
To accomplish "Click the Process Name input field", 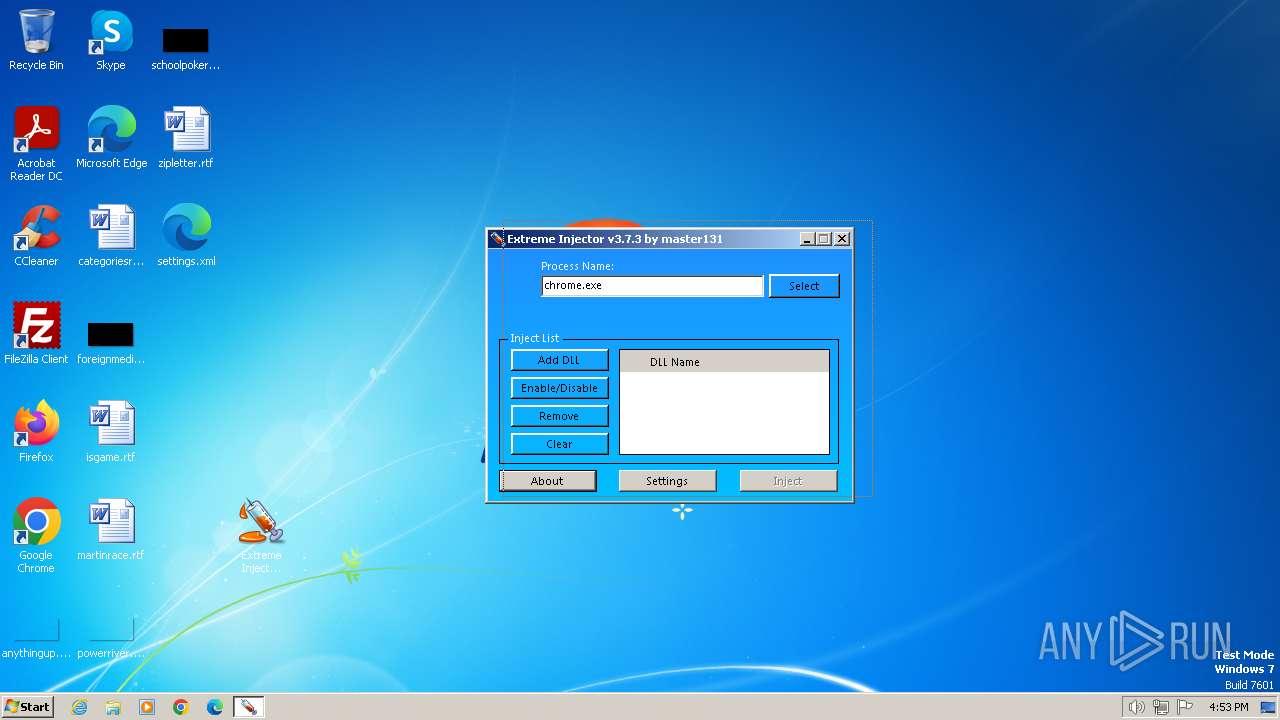I will [652, 286].
